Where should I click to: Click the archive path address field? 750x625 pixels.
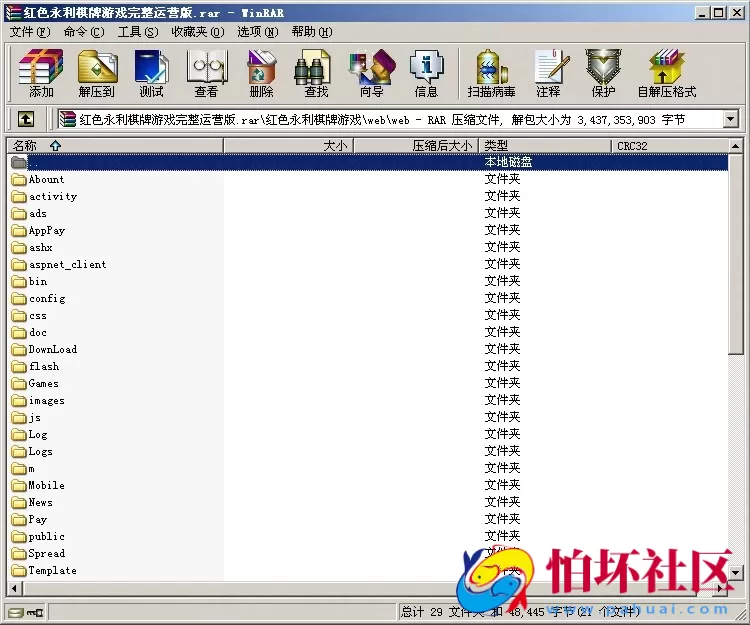click(x=390, y=119)
